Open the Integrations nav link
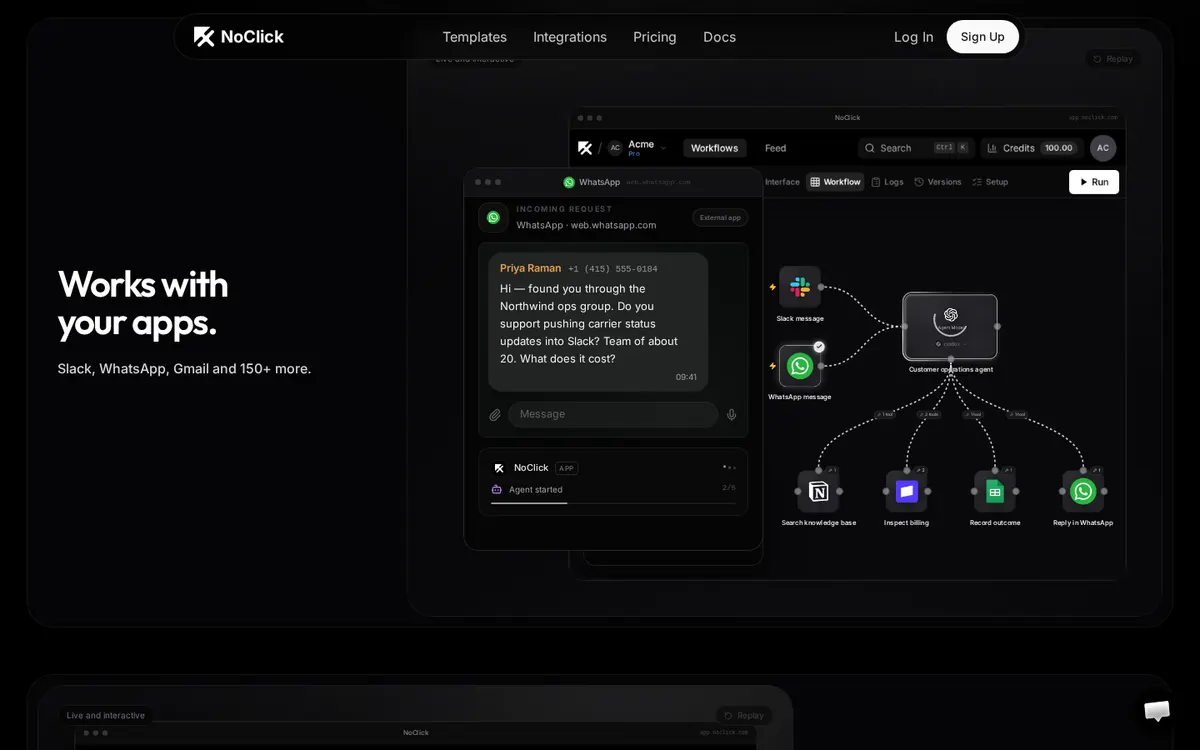 570,37
